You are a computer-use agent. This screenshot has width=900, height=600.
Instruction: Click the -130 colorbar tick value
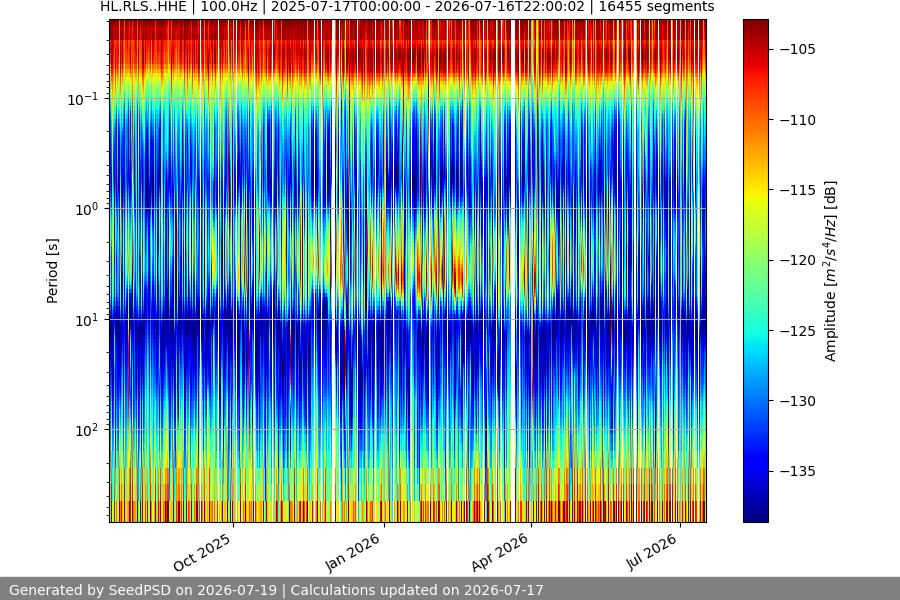tap(798, 401)
